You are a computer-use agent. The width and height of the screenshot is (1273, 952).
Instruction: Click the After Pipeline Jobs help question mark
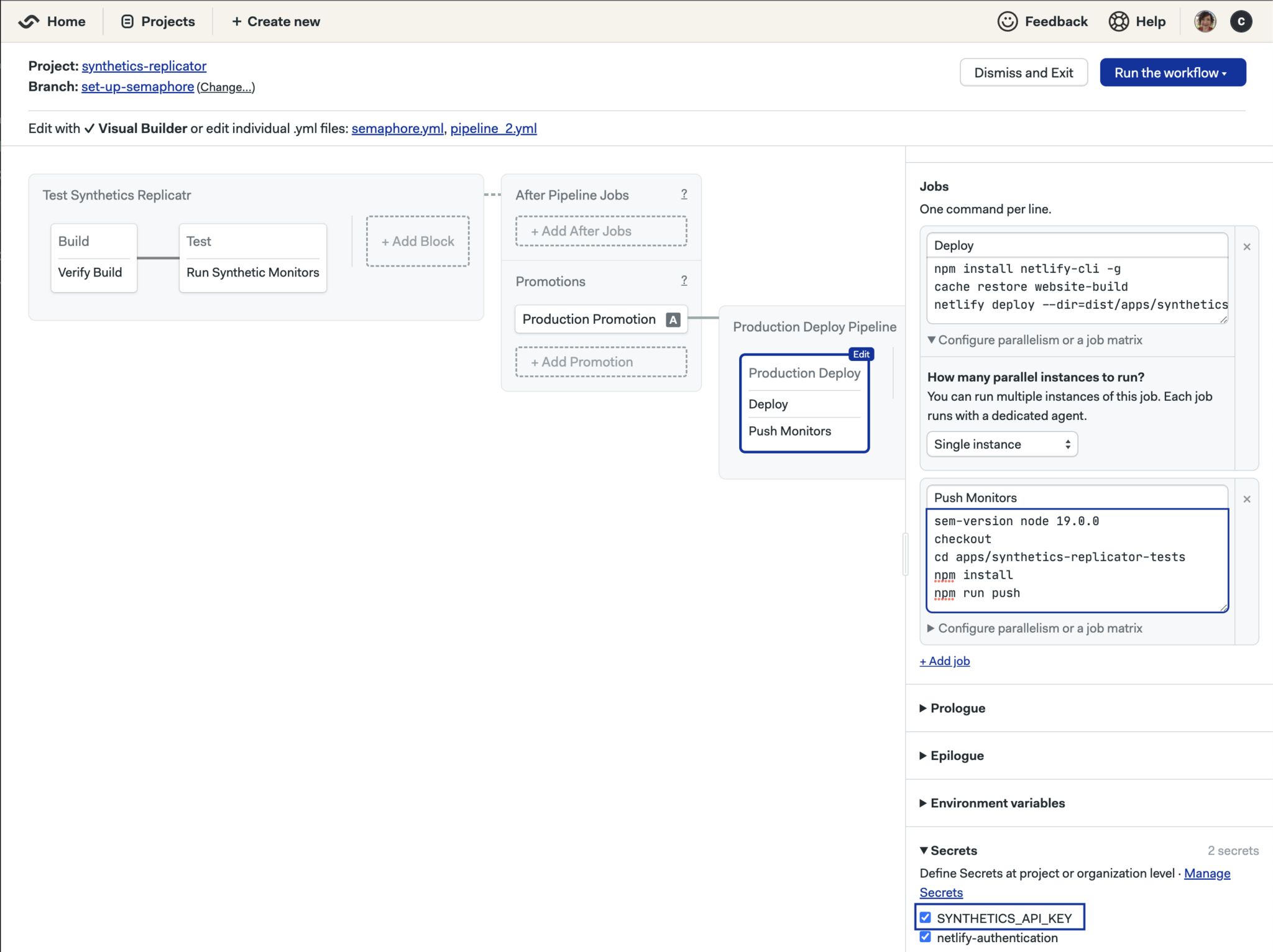(x=684, y=194)
